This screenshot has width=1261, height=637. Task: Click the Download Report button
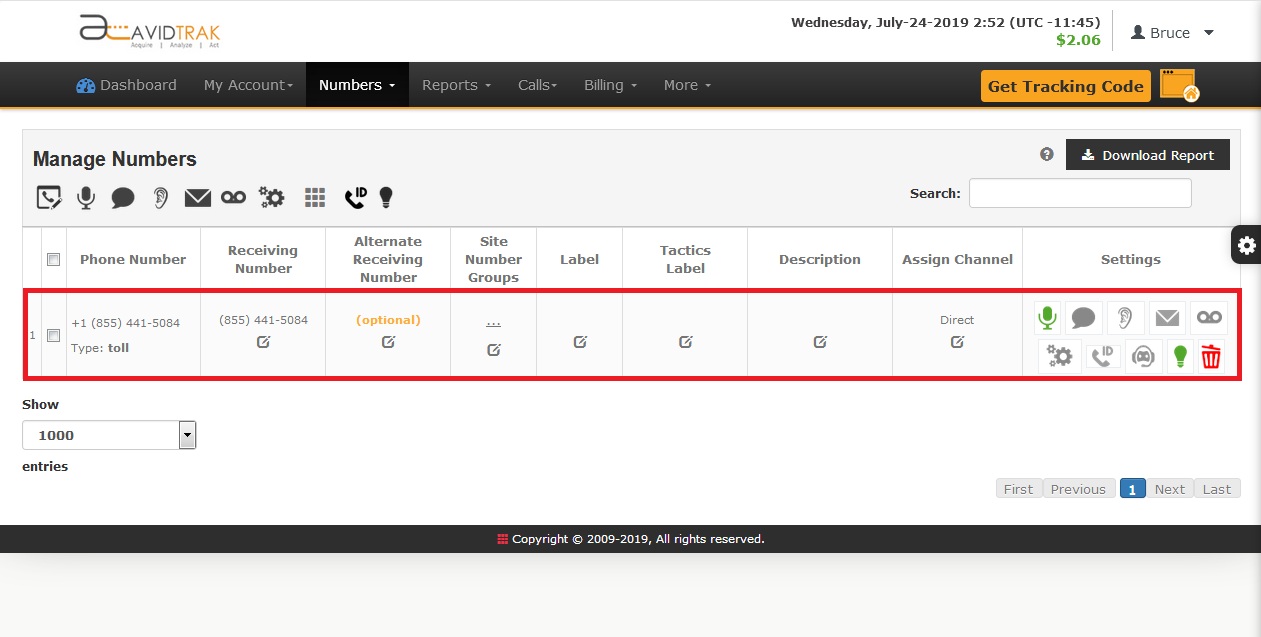tap(1147, 155)
